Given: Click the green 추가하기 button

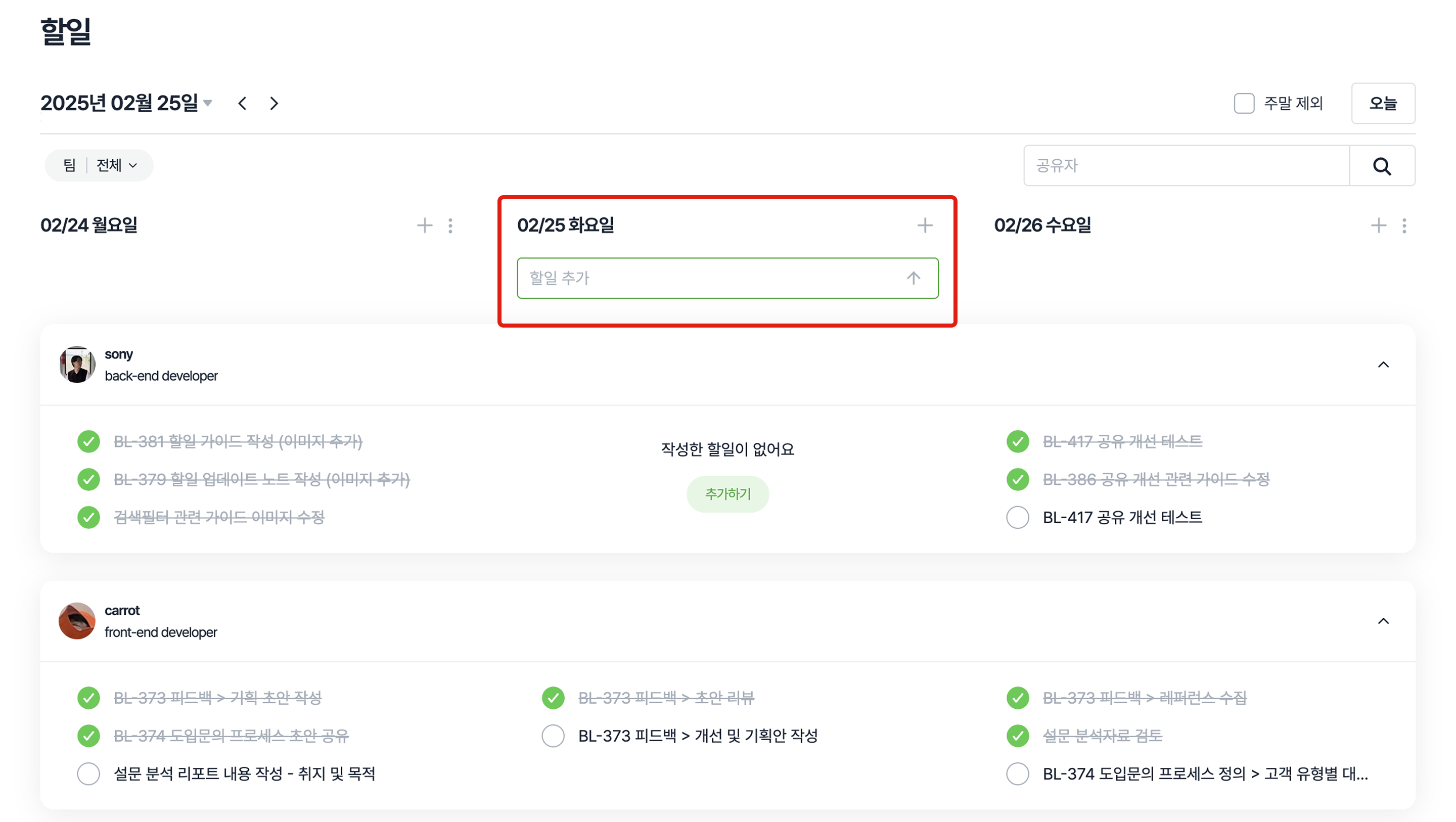Looking at the screenshot, I should click(727, 494).
